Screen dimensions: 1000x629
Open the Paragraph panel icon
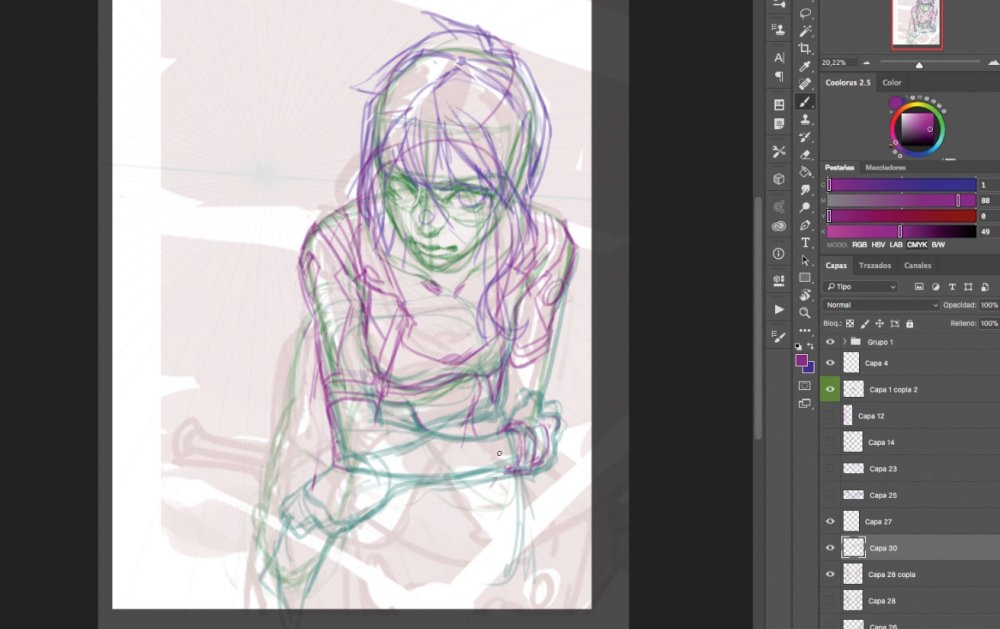point(779,76)
